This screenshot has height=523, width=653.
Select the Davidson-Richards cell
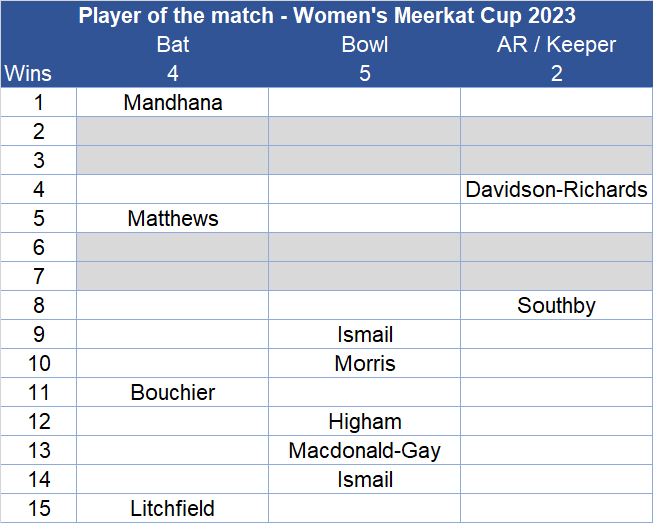[x=556, y=189]
